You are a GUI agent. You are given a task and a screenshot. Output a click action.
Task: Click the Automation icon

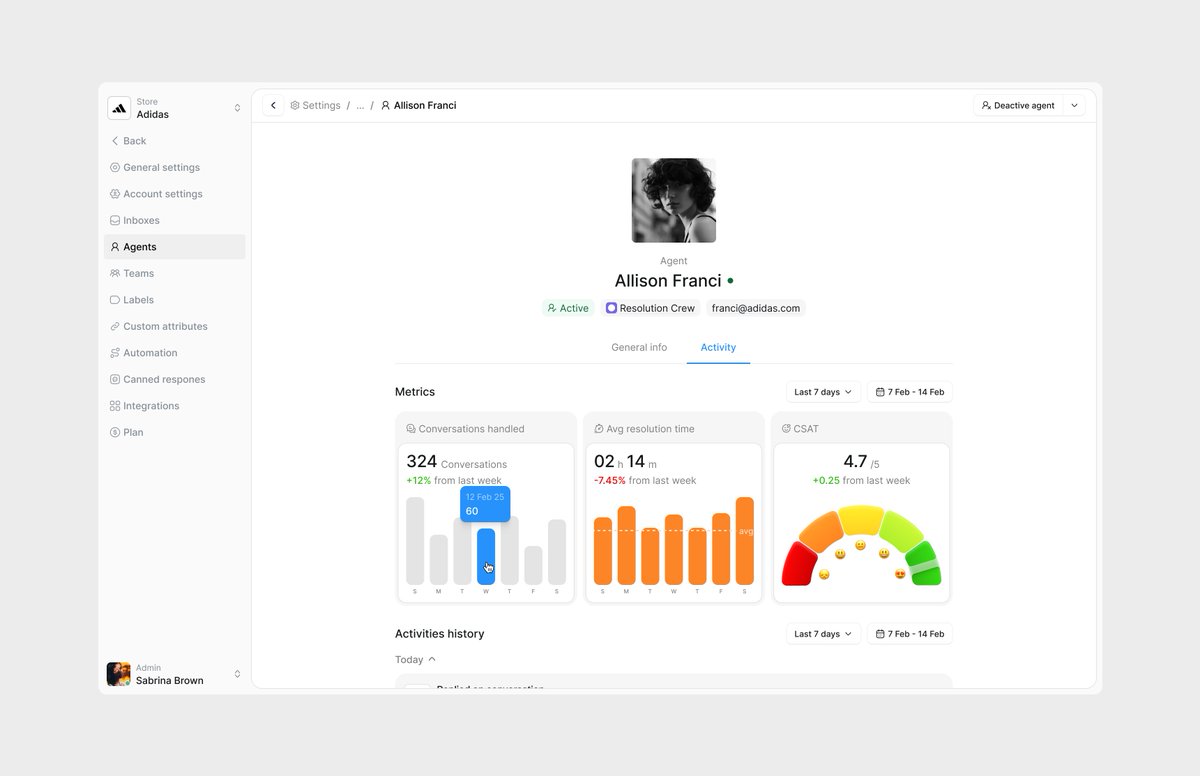(x=115, y=353)
